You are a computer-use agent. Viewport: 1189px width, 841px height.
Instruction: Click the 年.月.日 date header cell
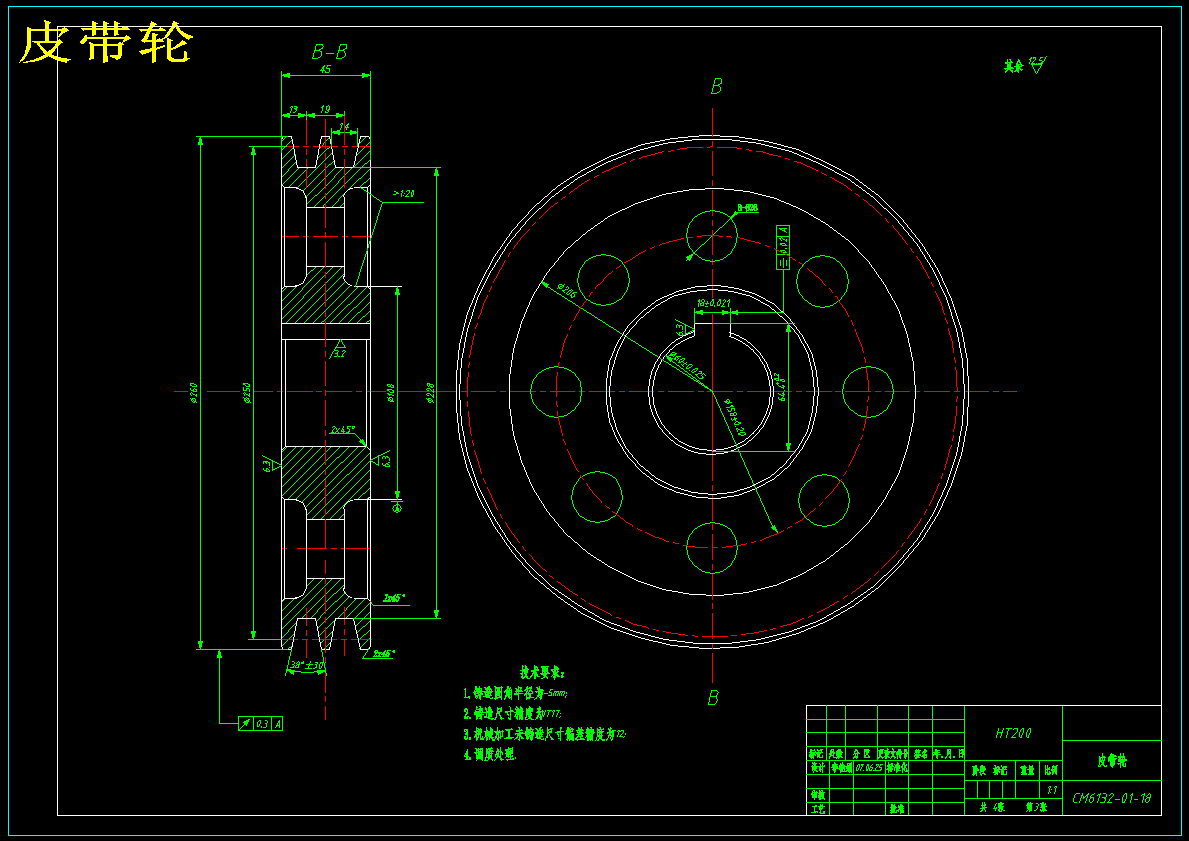pos(948,754)
